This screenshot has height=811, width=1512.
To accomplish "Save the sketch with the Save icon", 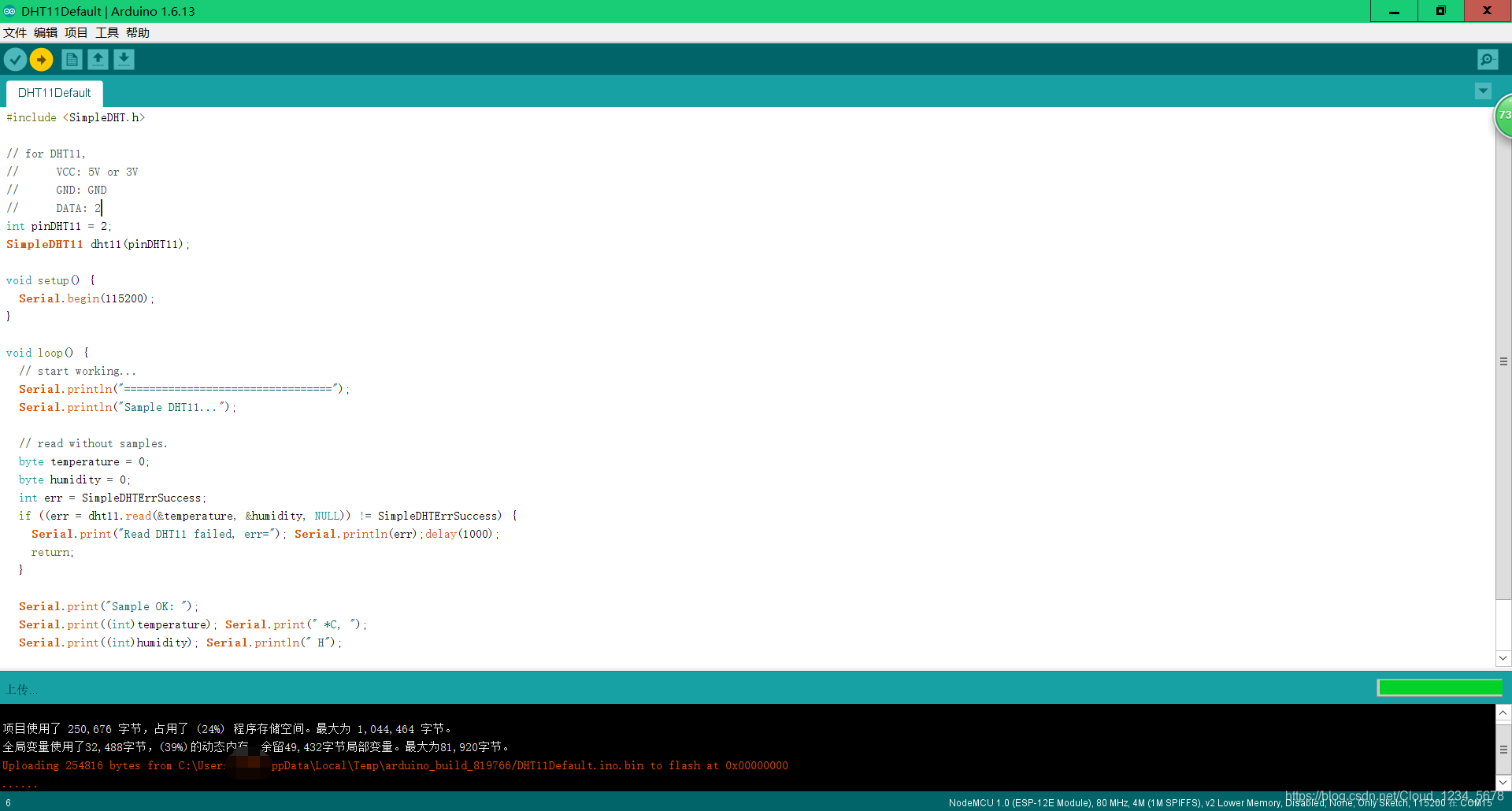I will [124, 60].
